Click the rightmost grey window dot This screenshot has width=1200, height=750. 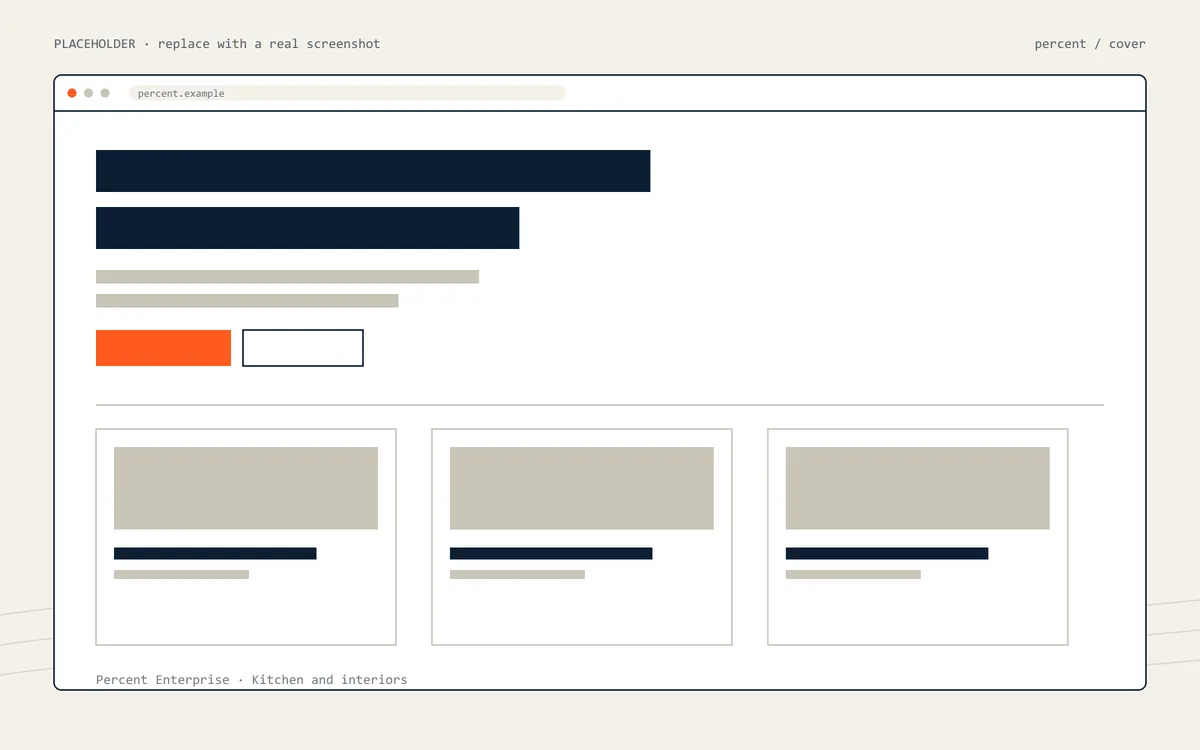tap(105, 93)
